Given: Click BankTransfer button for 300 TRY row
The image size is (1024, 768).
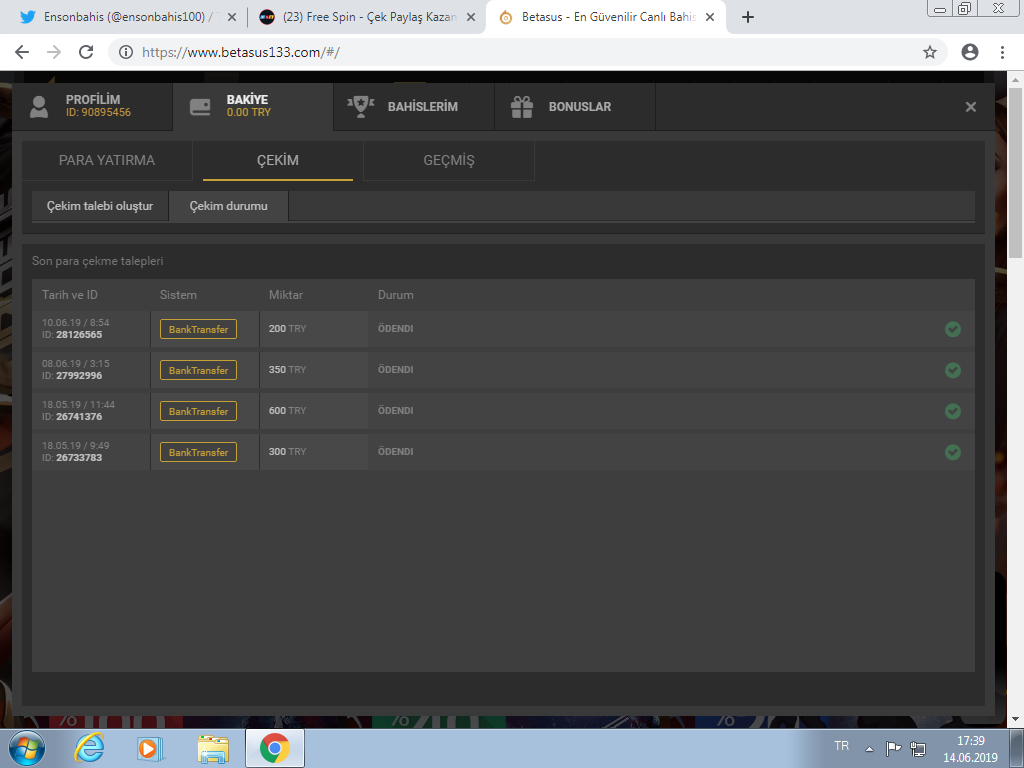Looking at the screenshot, I should 198,452.
